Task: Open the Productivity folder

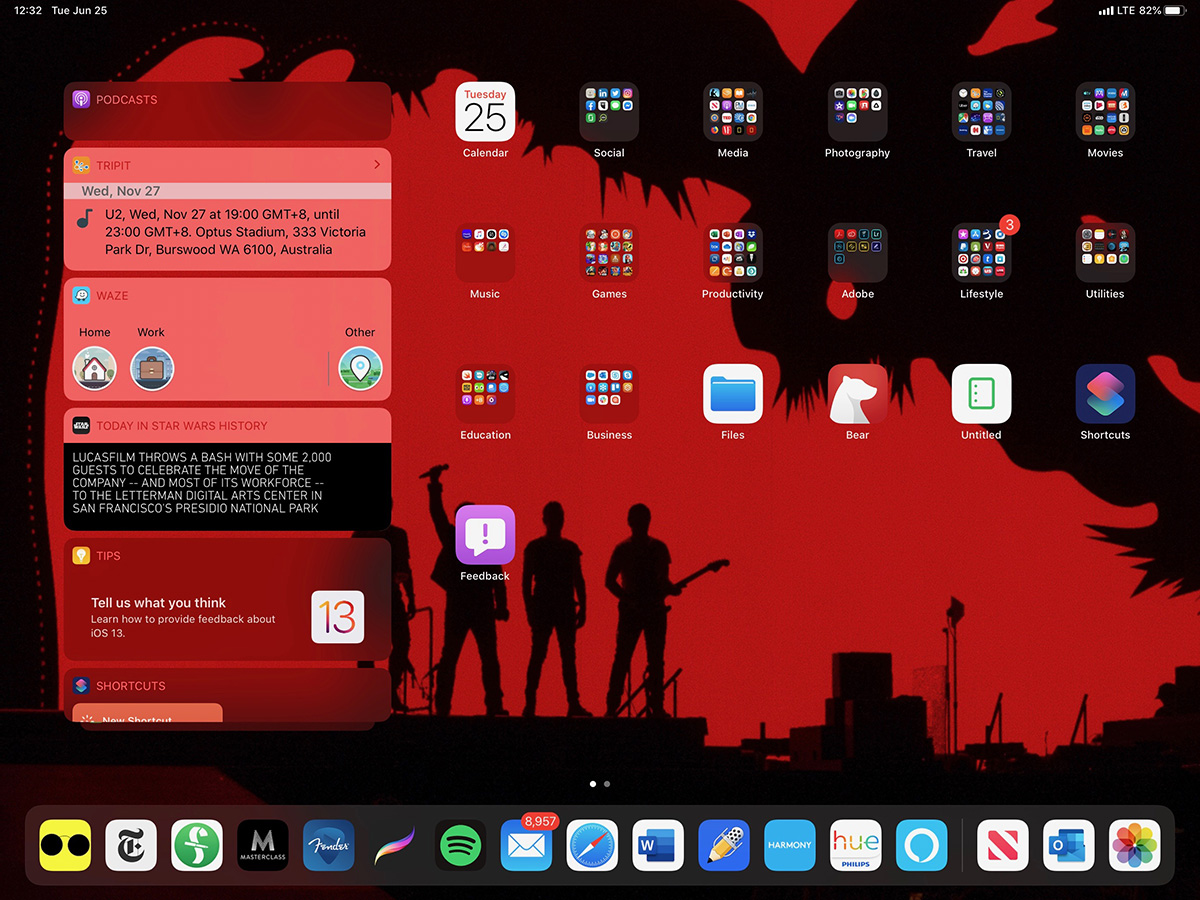Action: point(733,252)
